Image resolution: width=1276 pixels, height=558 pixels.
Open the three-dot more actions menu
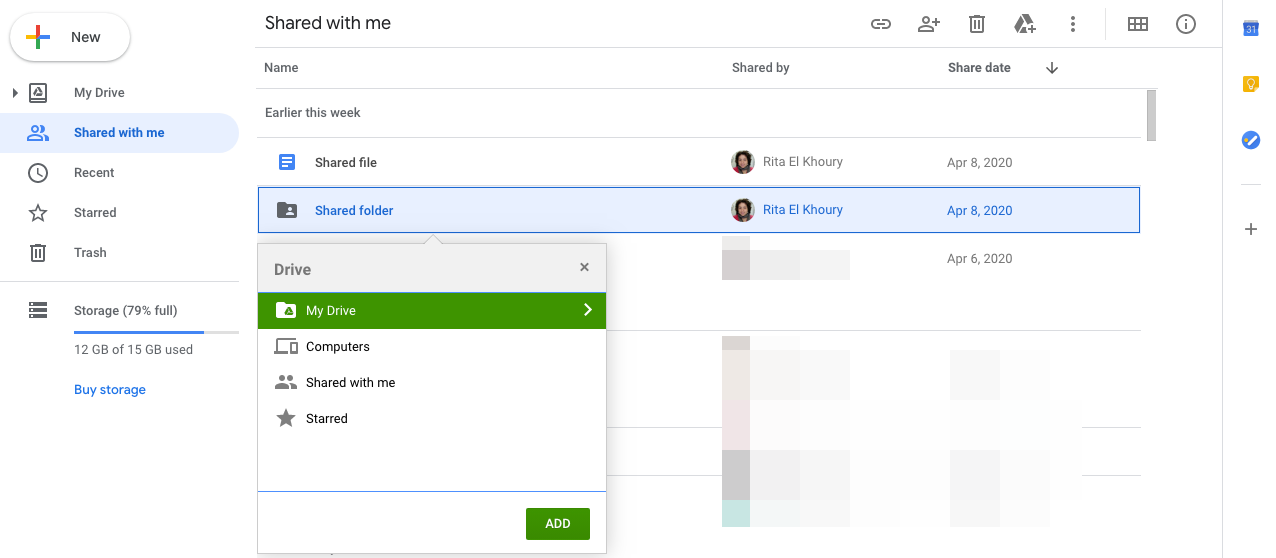point(1073,24)
